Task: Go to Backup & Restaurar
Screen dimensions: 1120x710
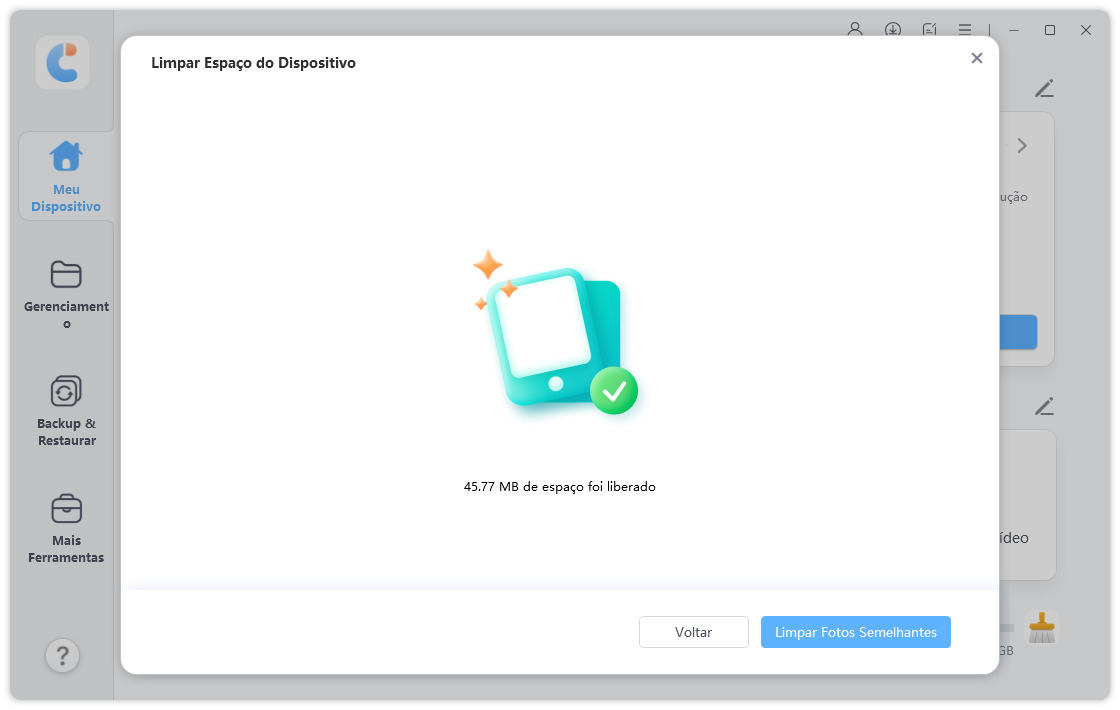Action: (x=66, y=411)
